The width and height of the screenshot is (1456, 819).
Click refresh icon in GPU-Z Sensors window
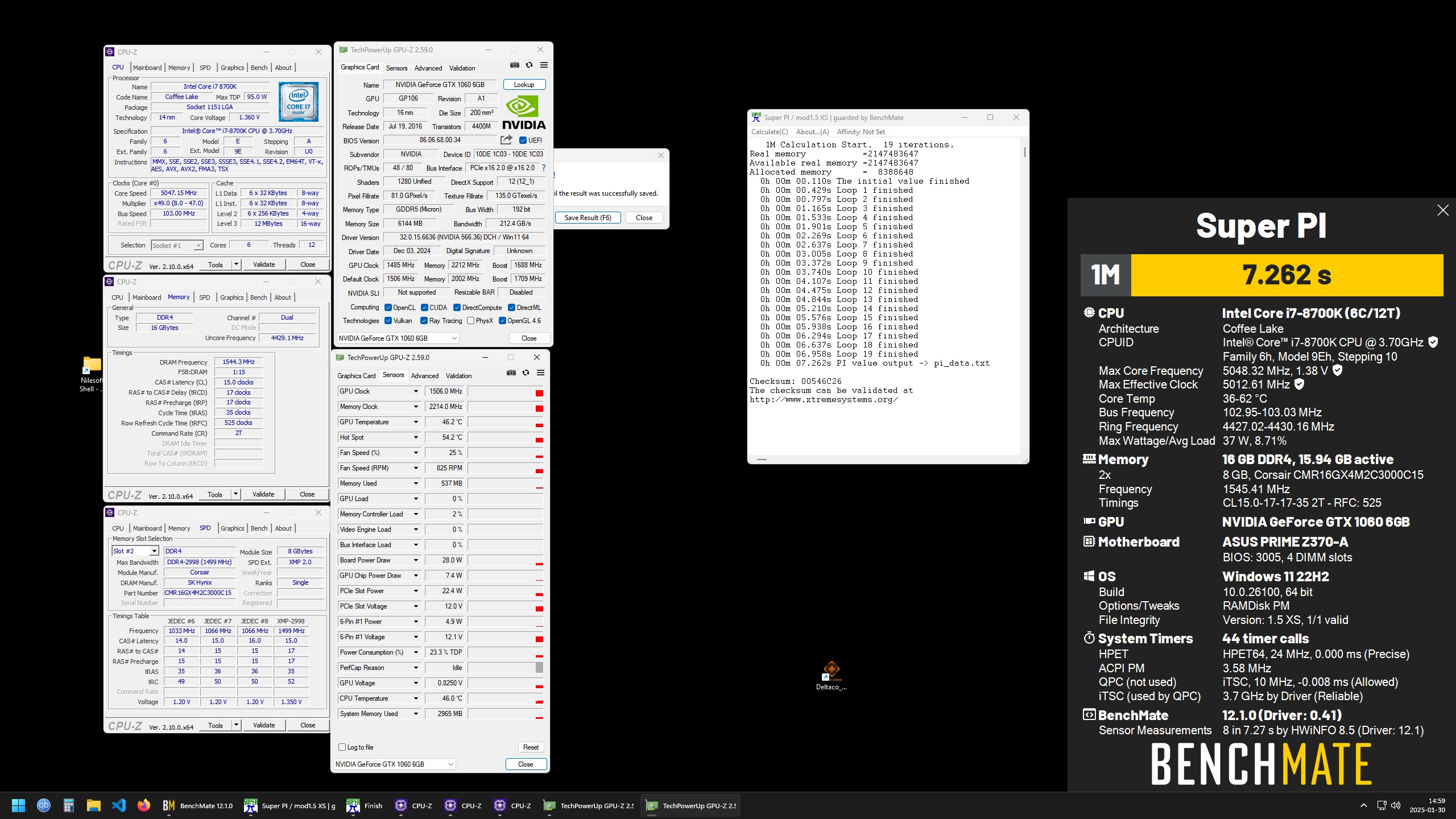(x=526, y=373)
